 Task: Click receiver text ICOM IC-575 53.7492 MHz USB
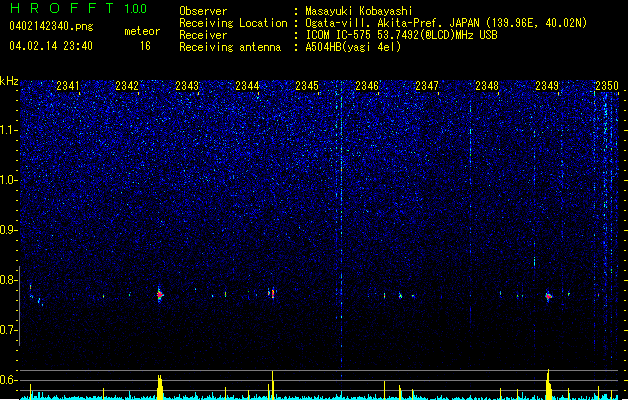pyautogui.click(x=401, y=35)
